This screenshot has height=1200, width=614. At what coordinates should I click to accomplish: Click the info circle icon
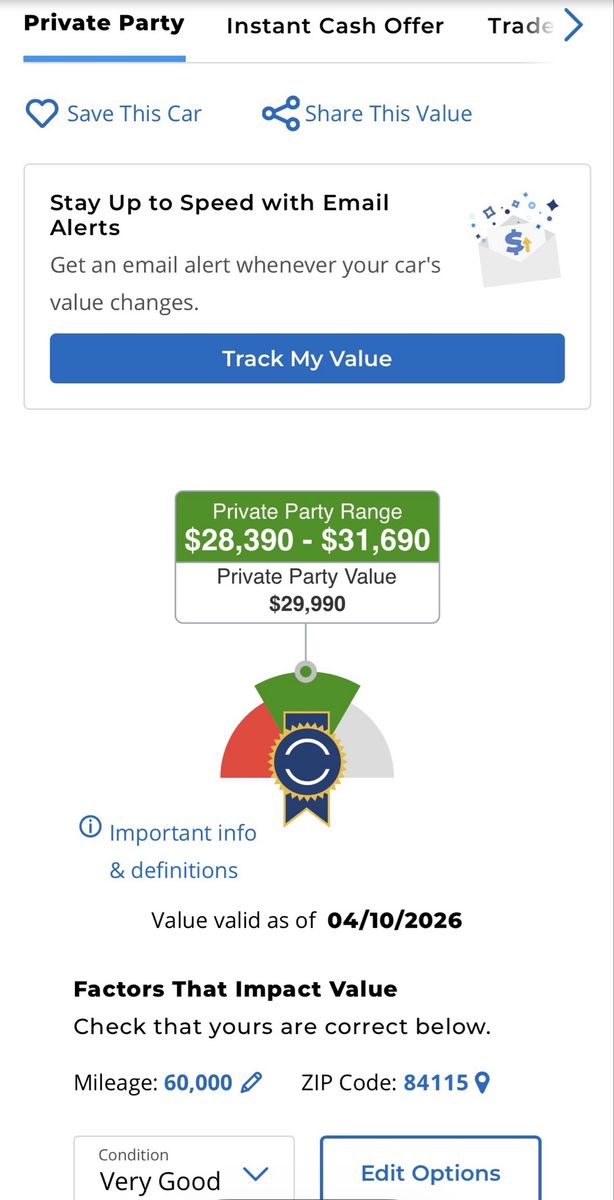[90, 827]
